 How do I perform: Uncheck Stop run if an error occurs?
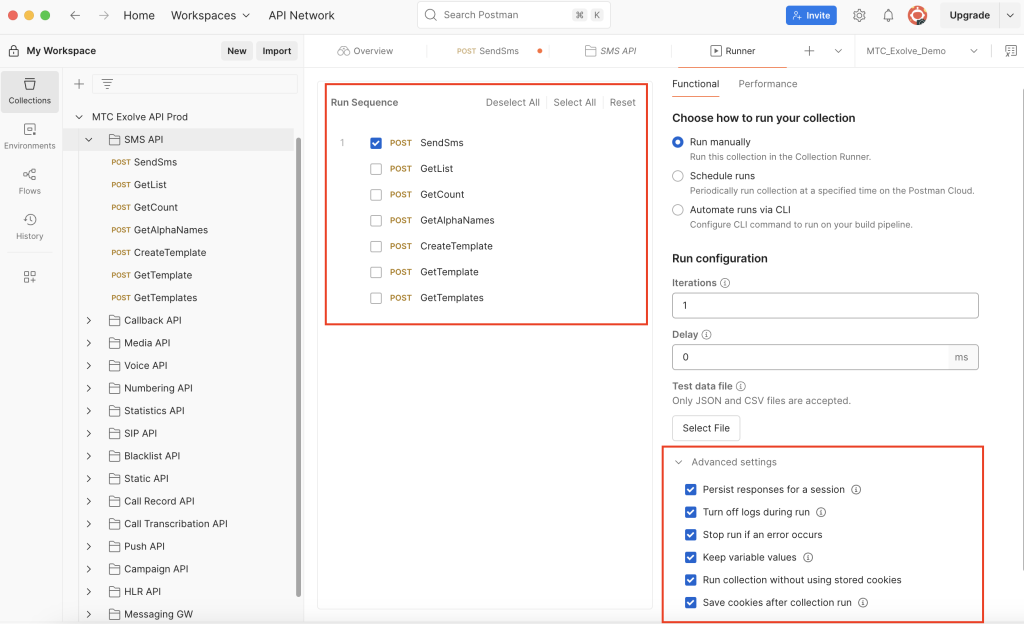click(690, 535)
